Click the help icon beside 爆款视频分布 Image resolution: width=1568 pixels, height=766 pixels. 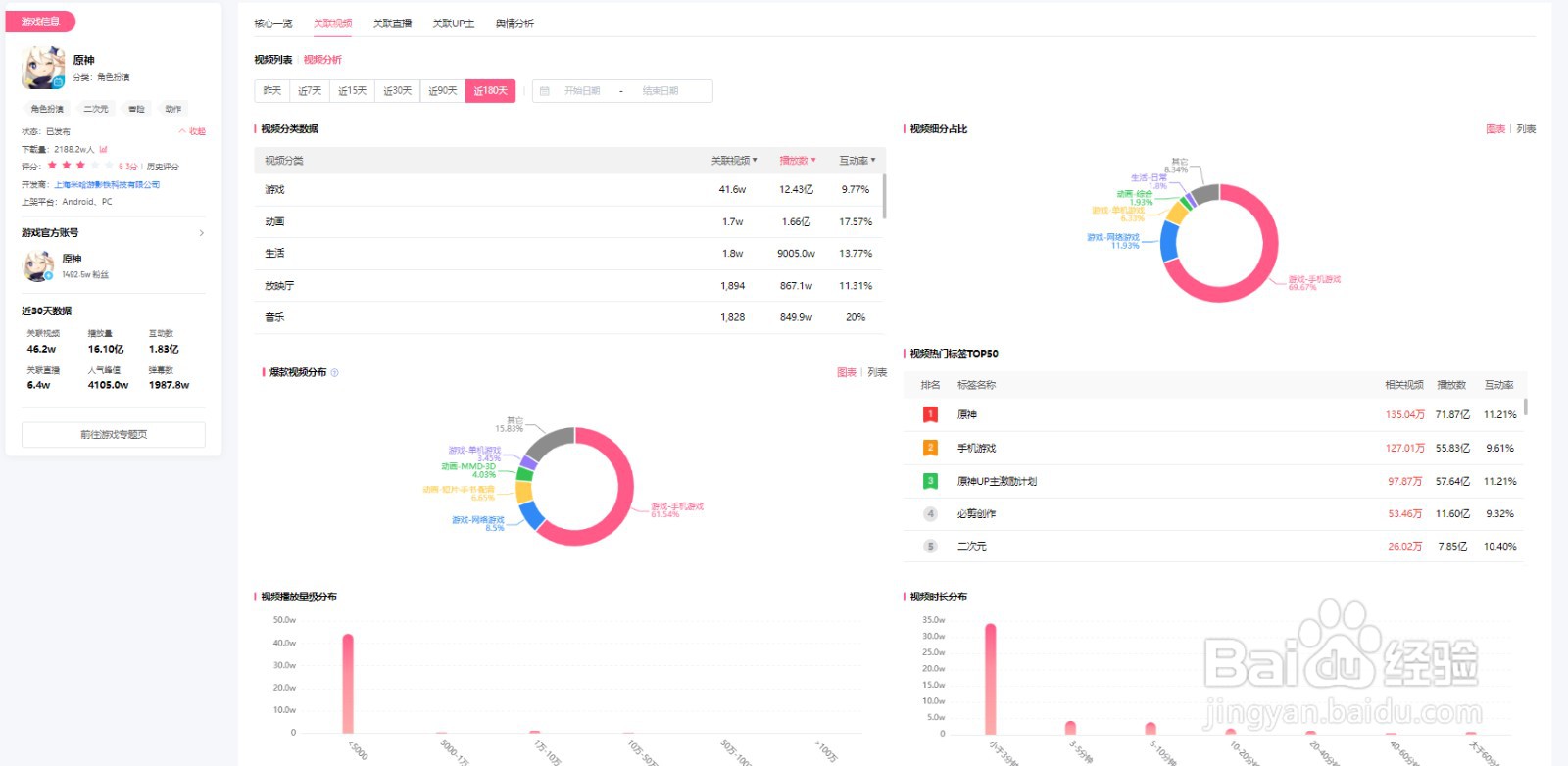(x=335, y=372)
